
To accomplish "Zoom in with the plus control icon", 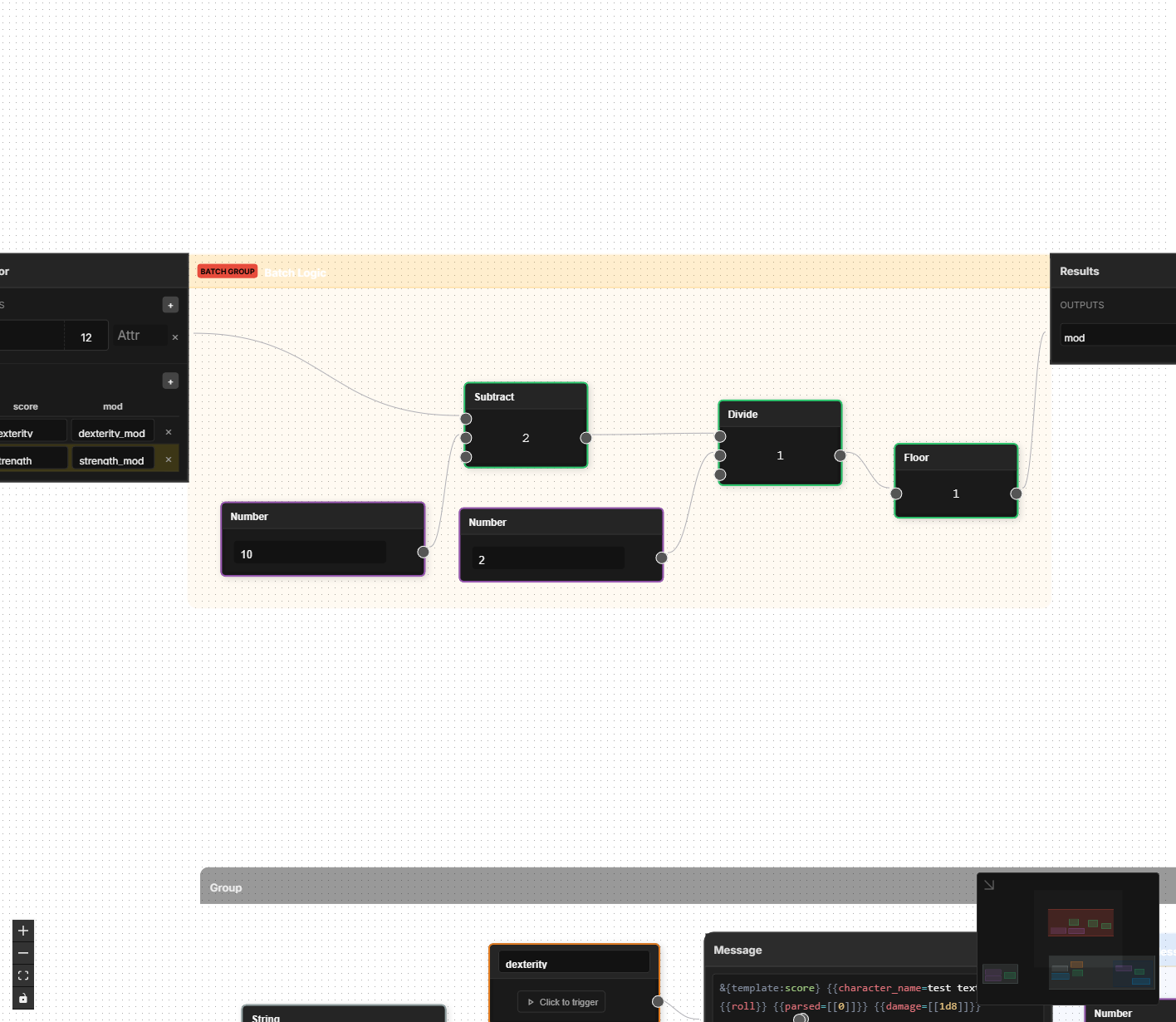I will tap(22, 930).
